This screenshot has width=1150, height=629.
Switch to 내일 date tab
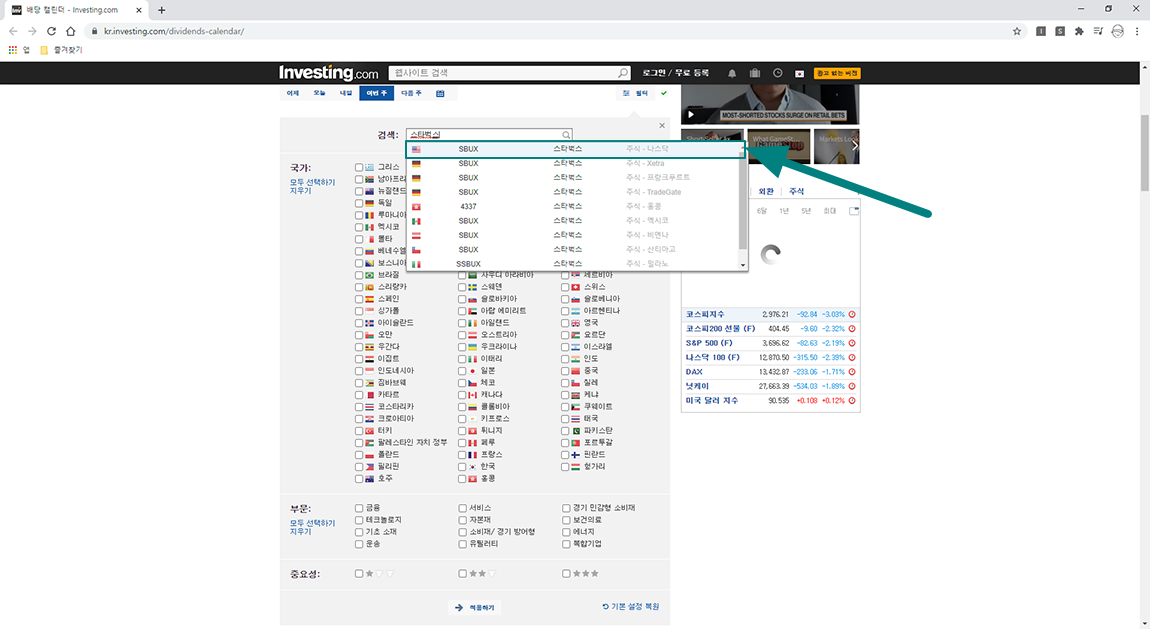(345, 93)
